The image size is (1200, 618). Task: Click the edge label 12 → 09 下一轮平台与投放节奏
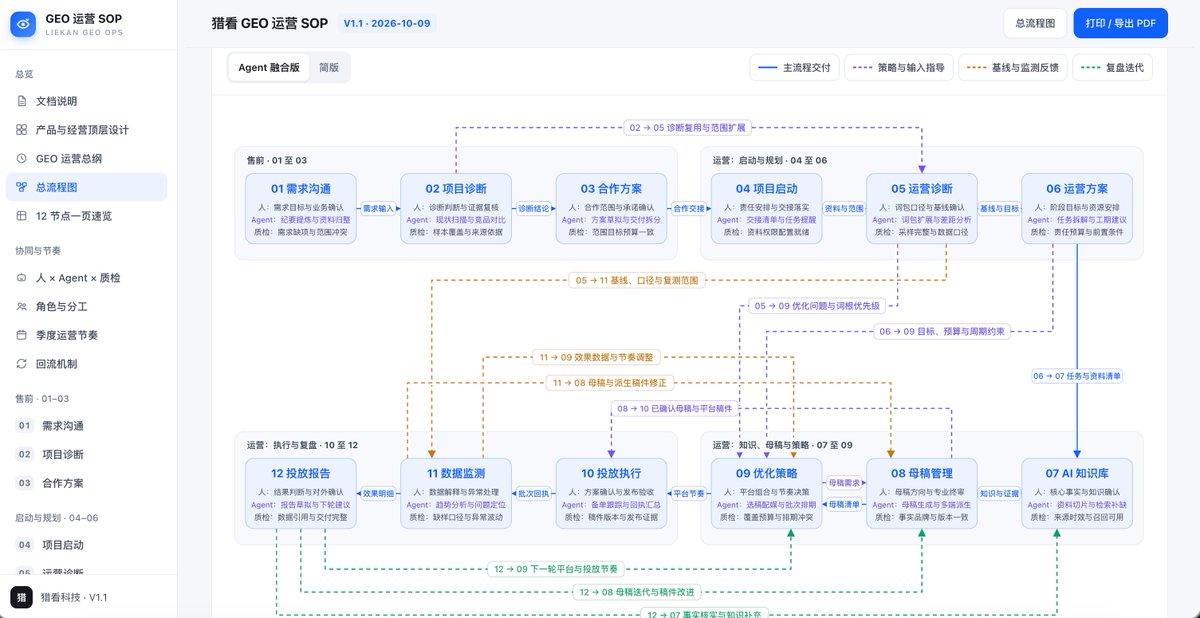click(556, 569)
